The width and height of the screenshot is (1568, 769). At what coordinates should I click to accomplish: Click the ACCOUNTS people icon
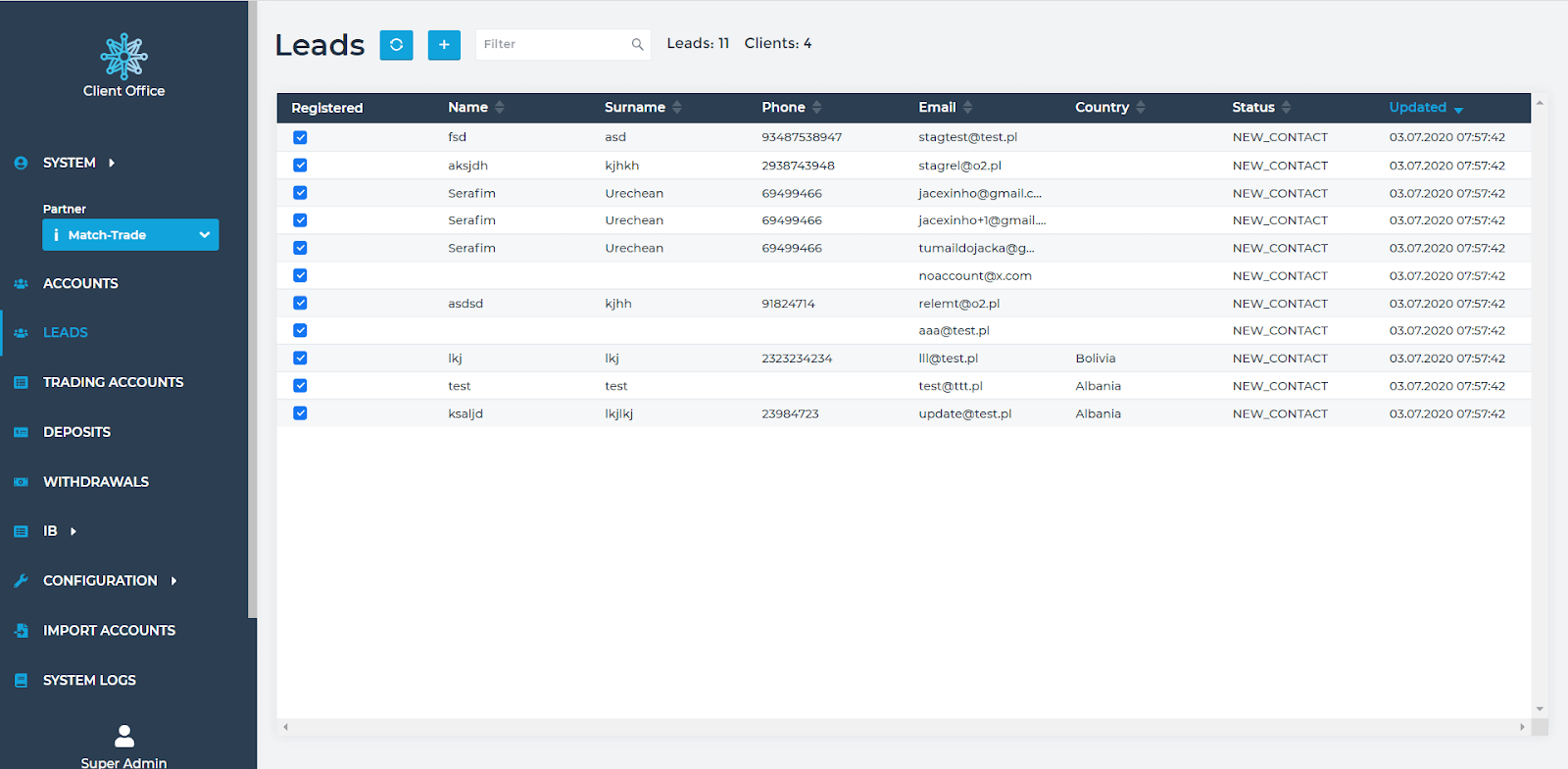pos(21,283)
